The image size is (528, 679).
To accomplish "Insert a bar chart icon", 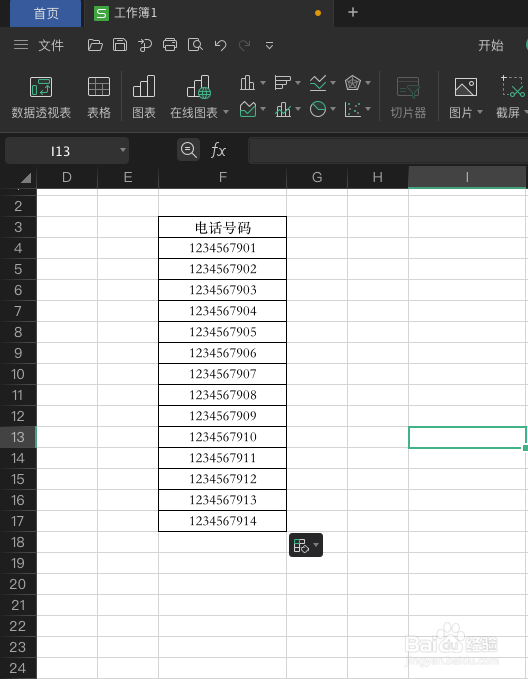I will (282, 82).
